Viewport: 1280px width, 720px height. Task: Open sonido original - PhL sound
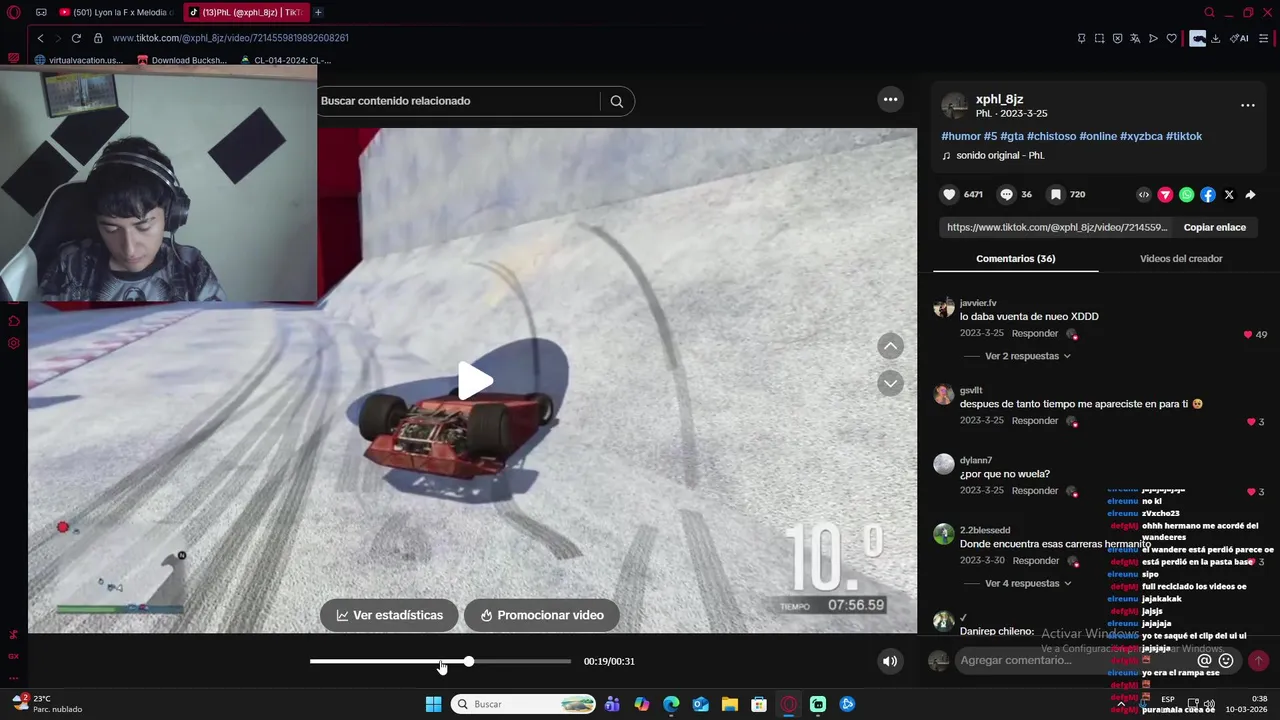coord(1000,156)
